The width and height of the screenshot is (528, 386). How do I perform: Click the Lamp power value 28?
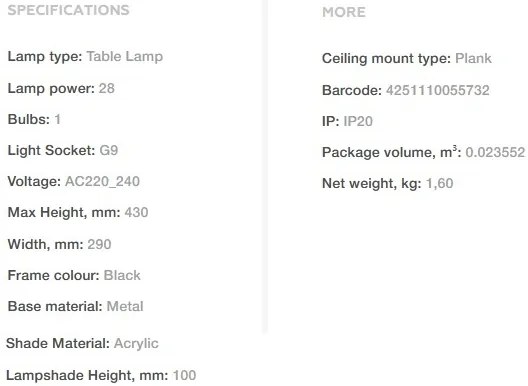click(107, 88)
